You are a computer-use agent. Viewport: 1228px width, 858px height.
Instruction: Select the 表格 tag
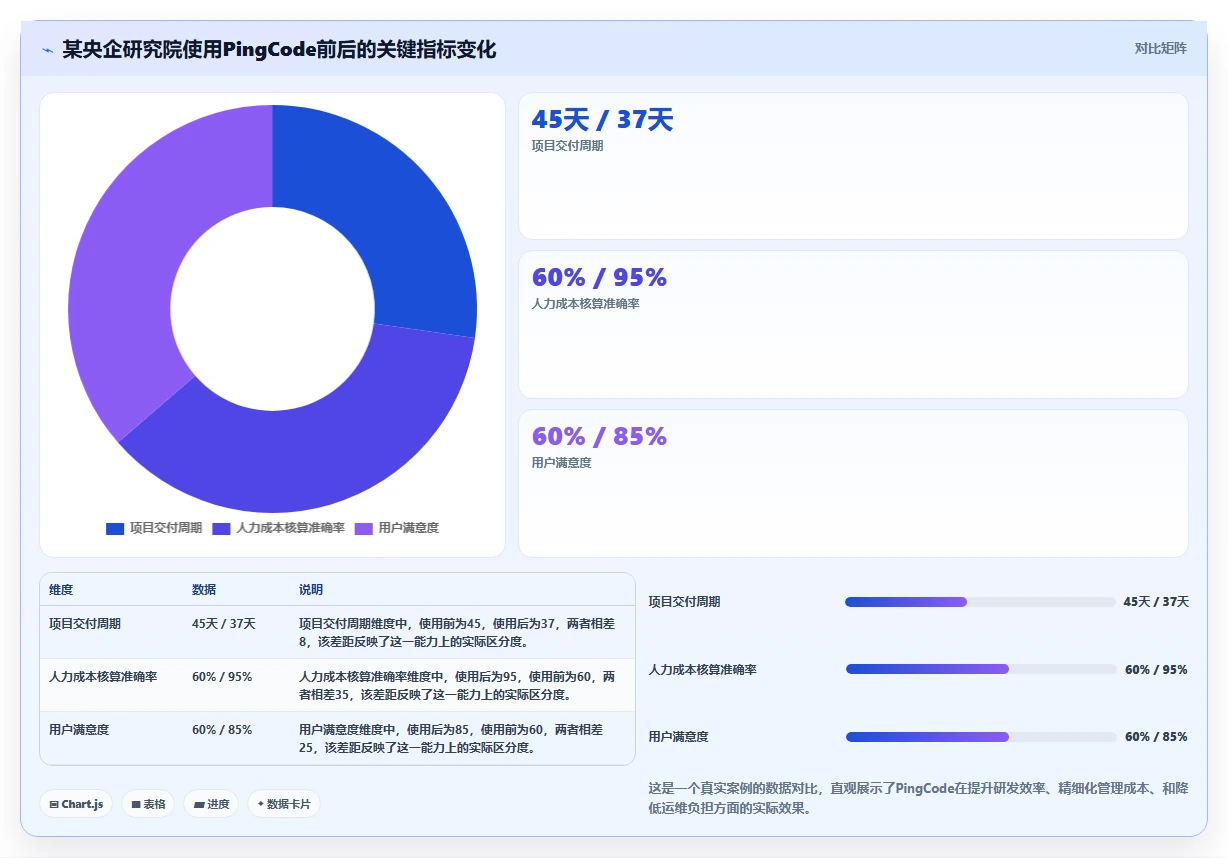point(148,804)
